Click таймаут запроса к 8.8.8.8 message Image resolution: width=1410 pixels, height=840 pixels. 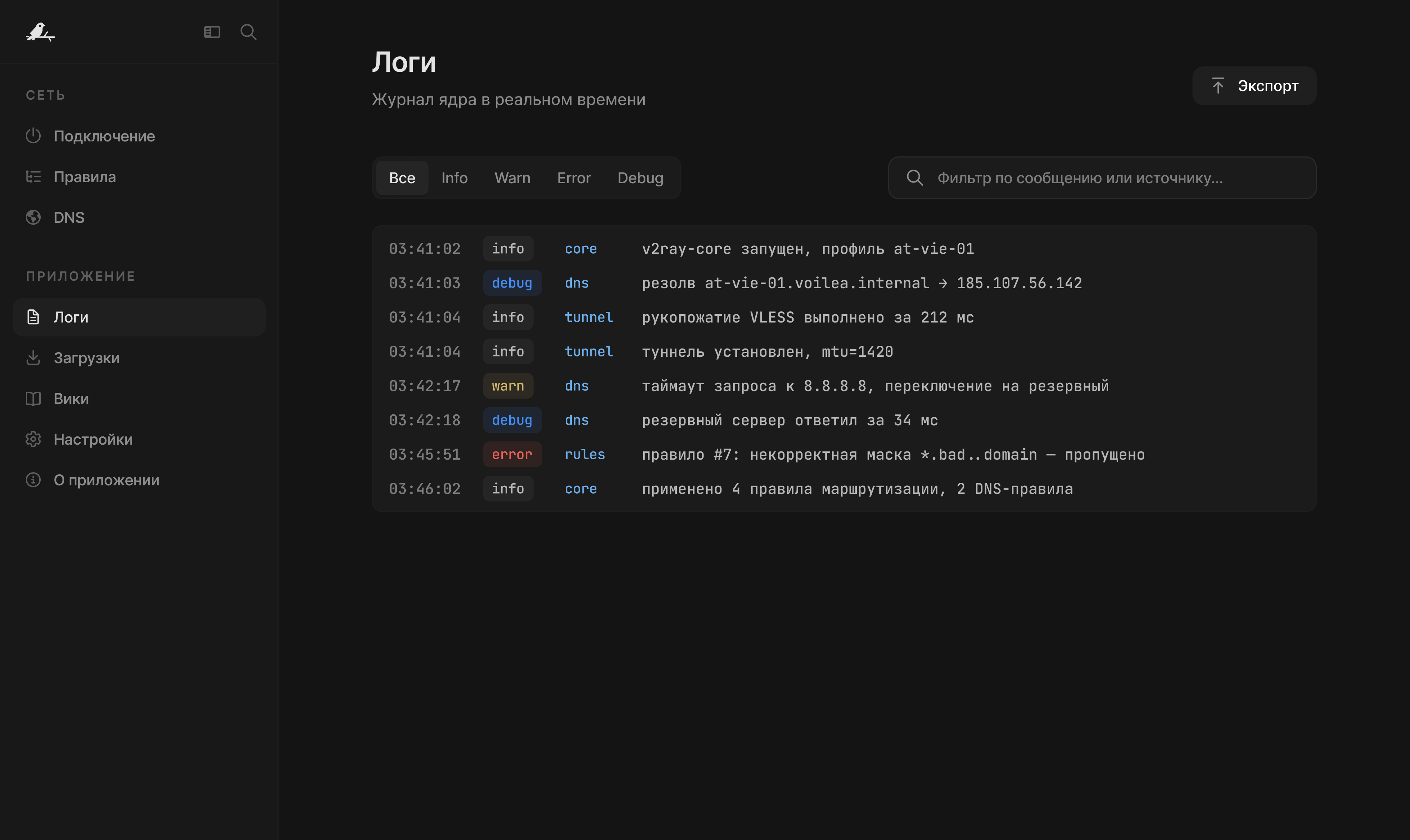875,386
